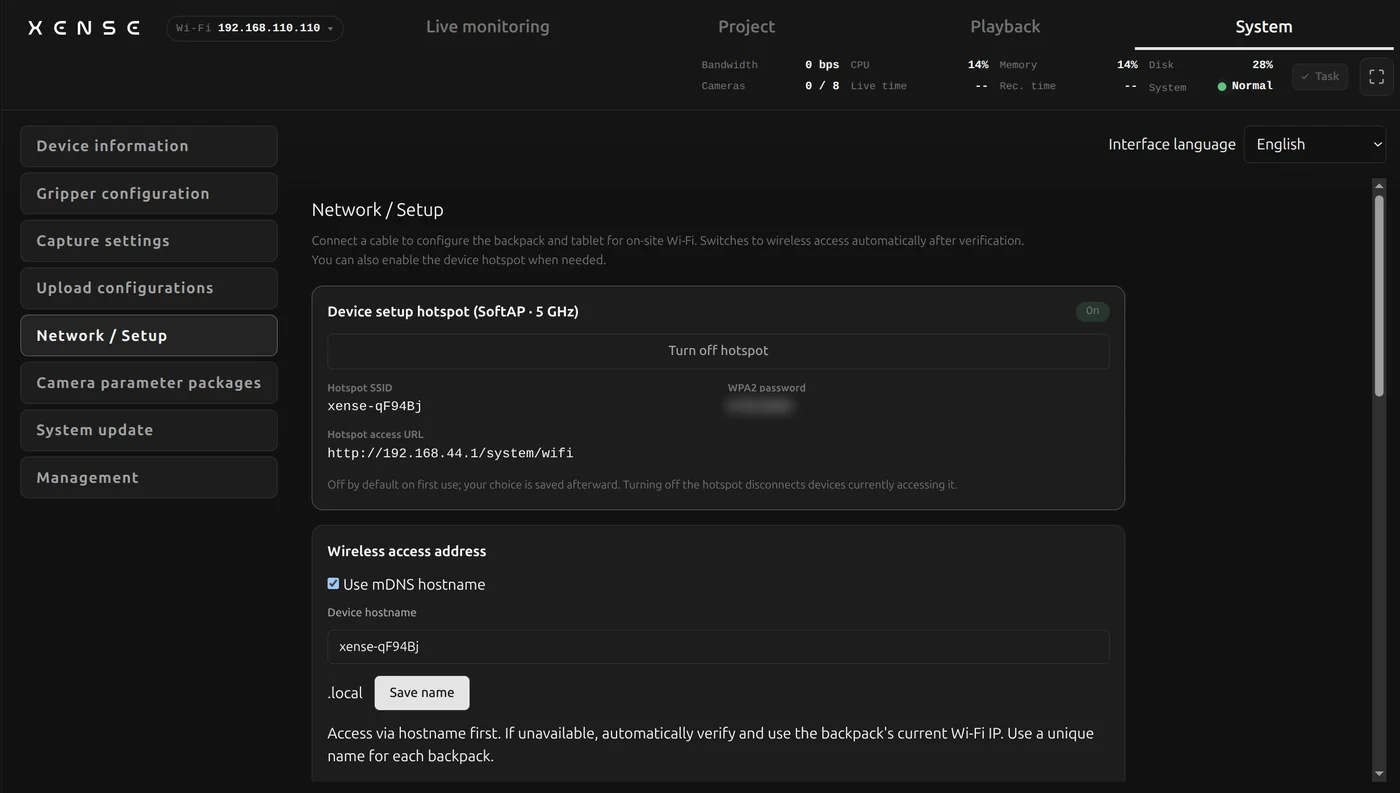Click the hotspot On status badge
This screenshot has width=1400, height=793.
coord(1092,311)
